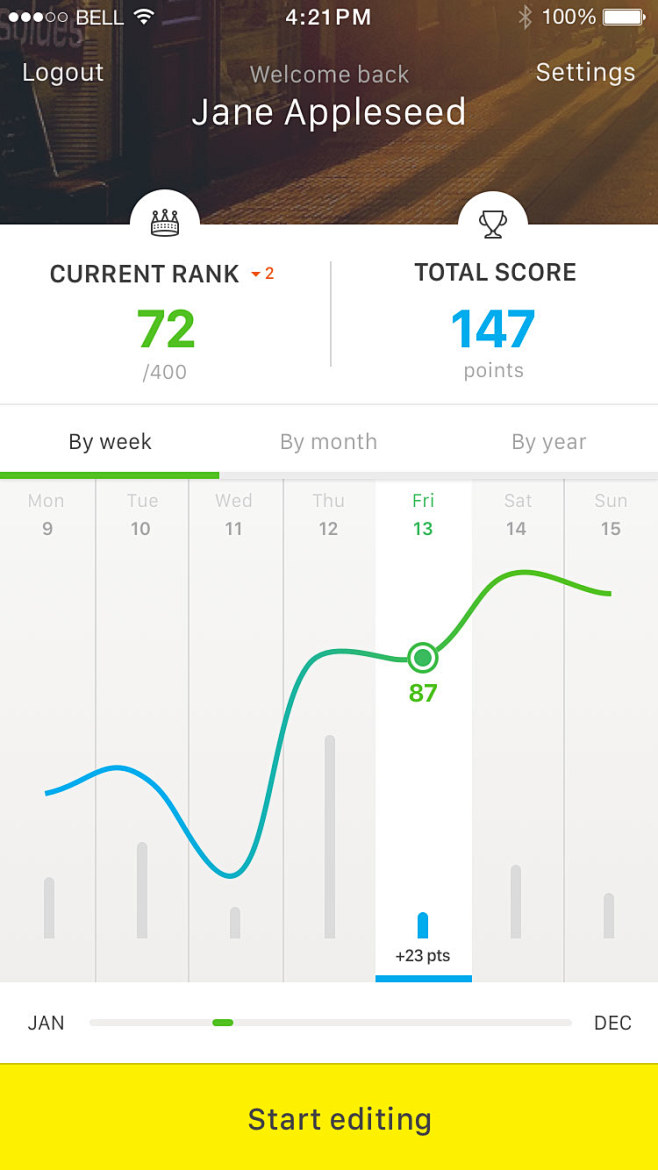Select the Thu 12 column with the tall bar

point(329,731)
